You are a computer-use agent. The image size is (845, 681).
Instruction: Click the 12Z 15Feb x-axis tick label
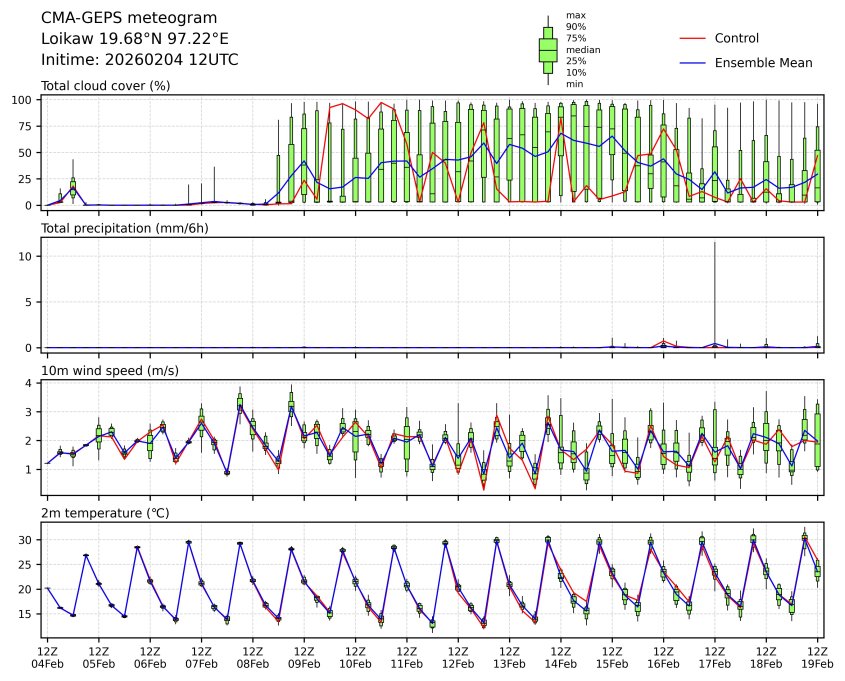[613, 657]
